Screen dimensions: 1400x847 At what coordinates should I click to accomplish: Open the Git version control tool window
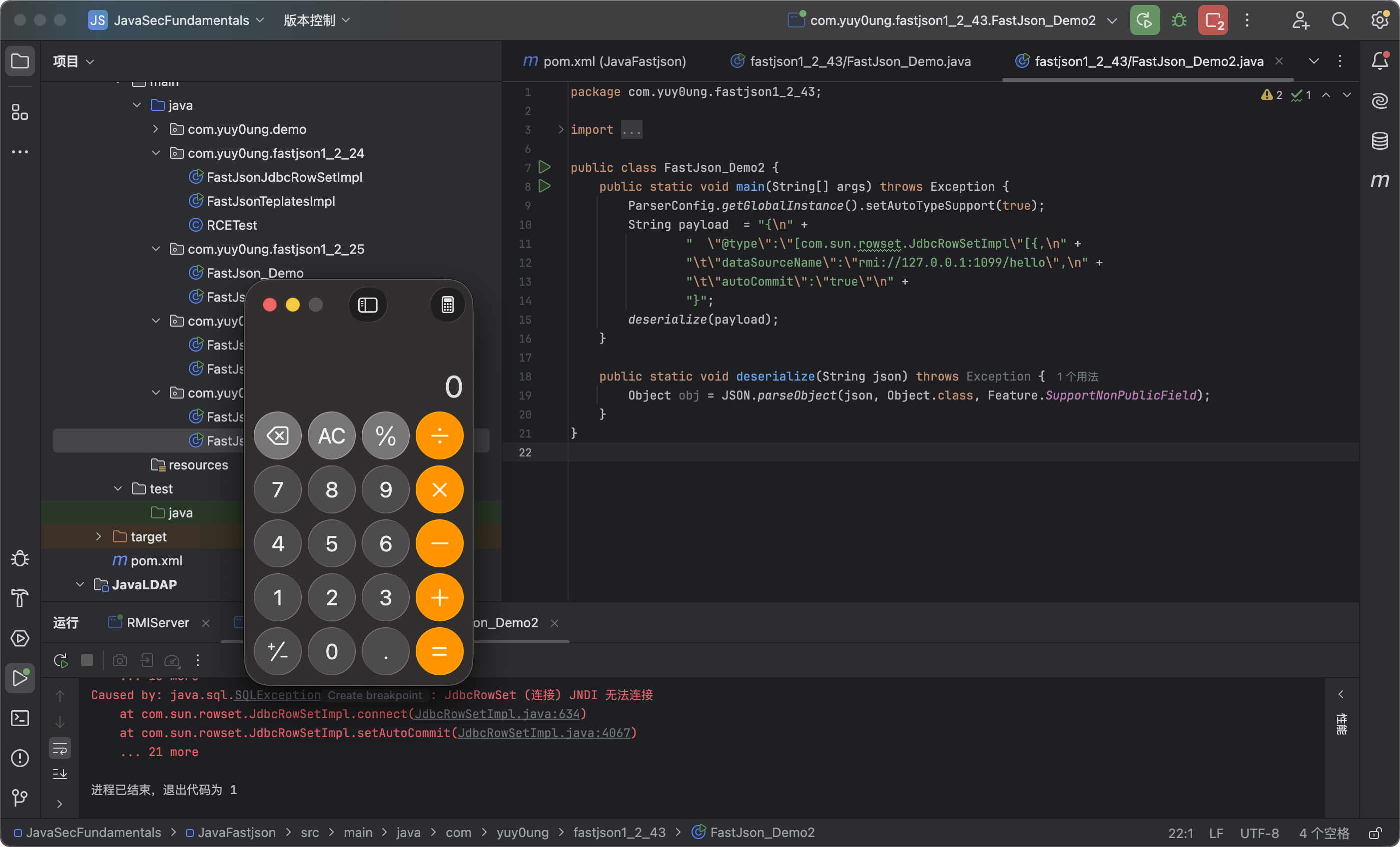20,798
